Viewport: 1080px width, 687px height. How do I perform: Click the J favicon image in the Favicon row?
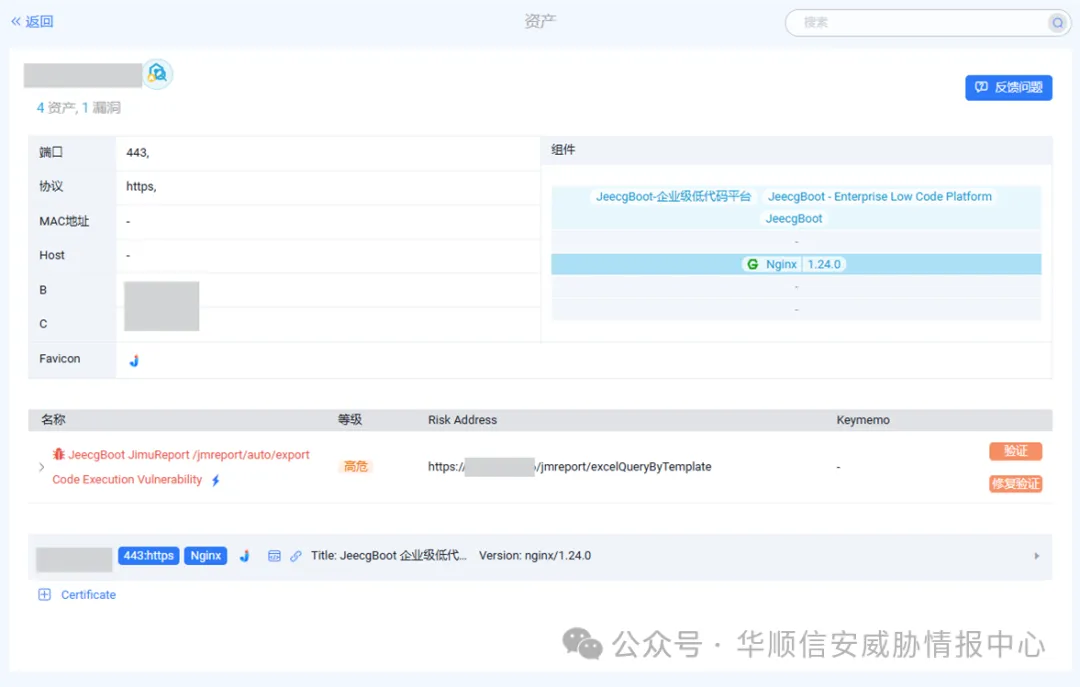click(x=134, y=360)
